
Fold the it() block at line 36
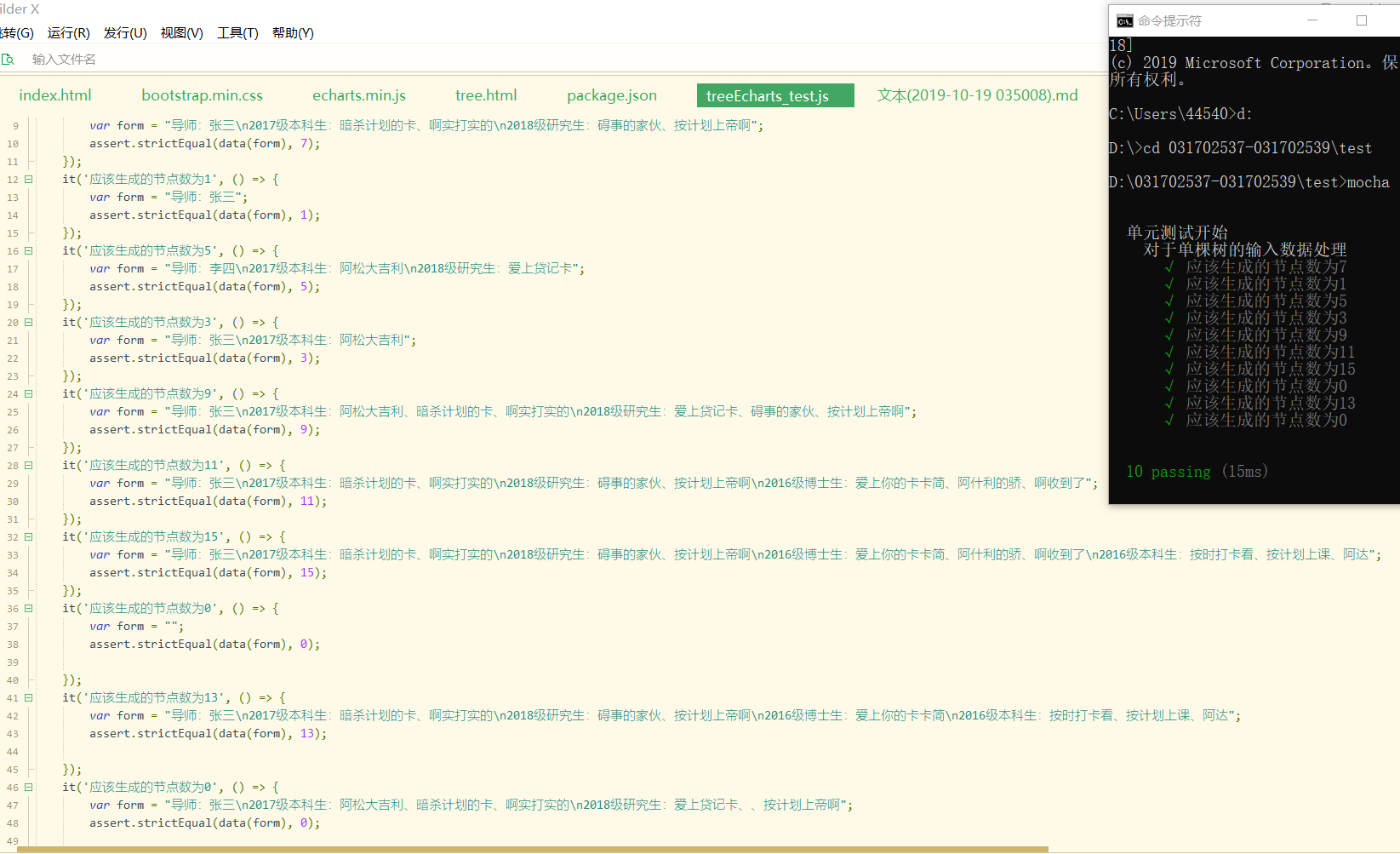tap(29, 609)
